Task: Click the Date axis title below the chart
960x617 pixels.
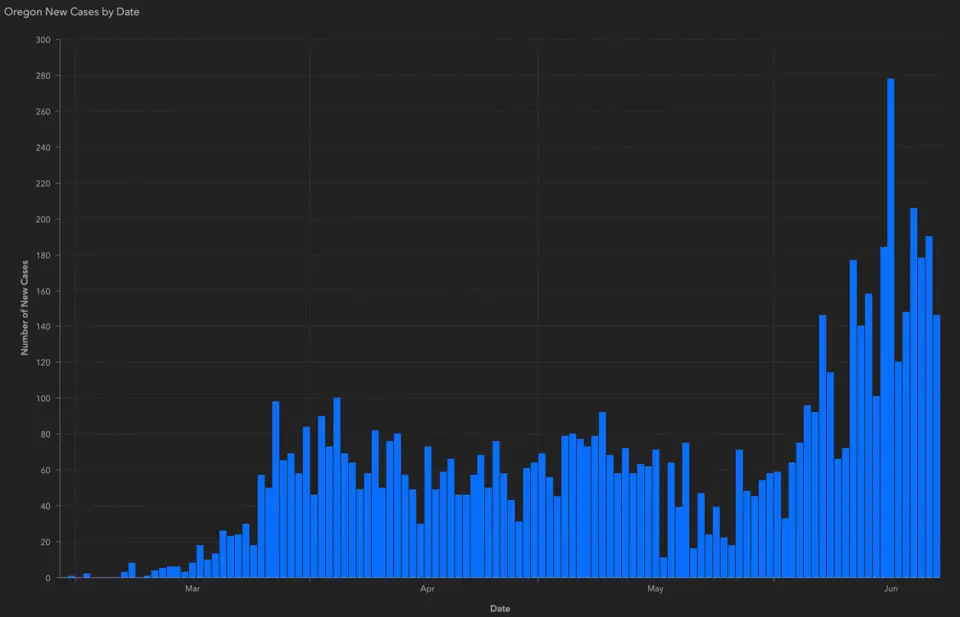Action: pos(499,608)
